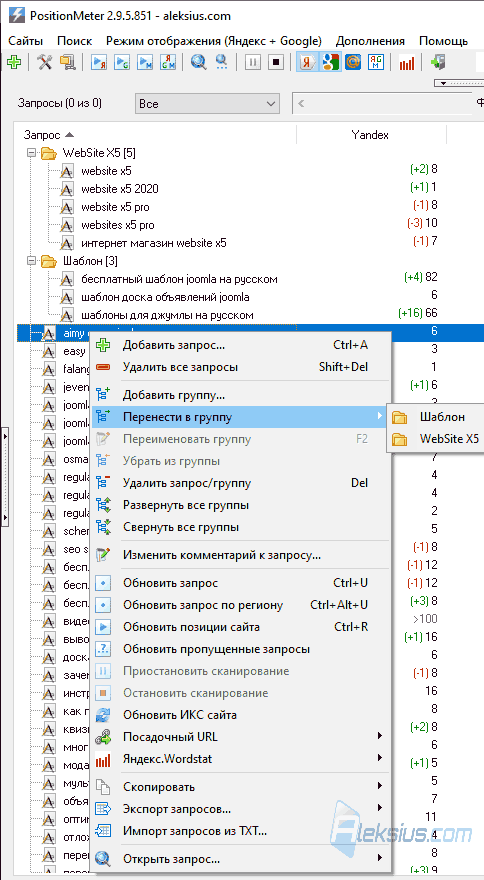
Task: Choose Обновить пропущенные запросы
Action: click(x=241, y=649)
